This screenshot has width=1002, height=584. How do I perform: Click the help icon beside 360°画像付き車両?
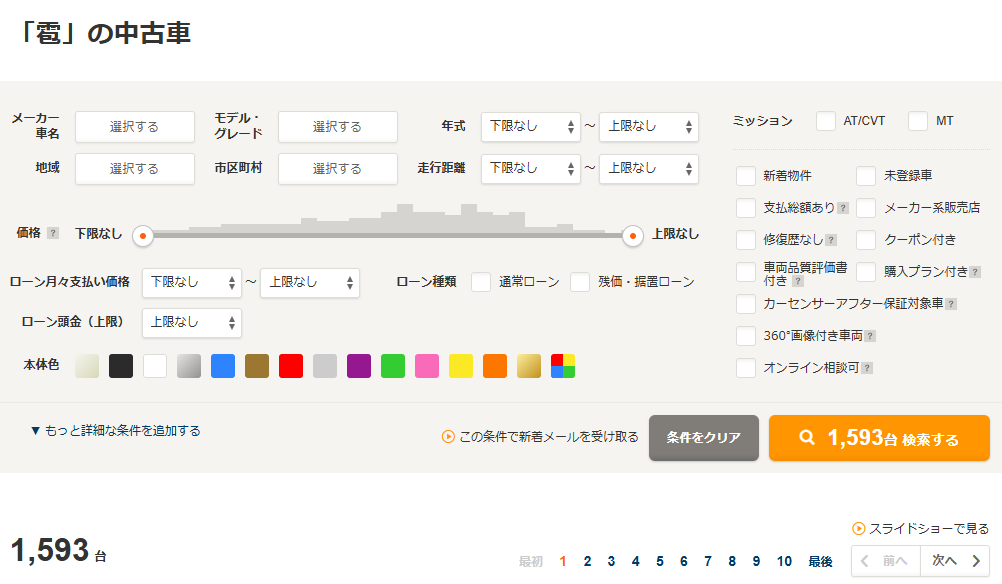click(x=870, y=336)
